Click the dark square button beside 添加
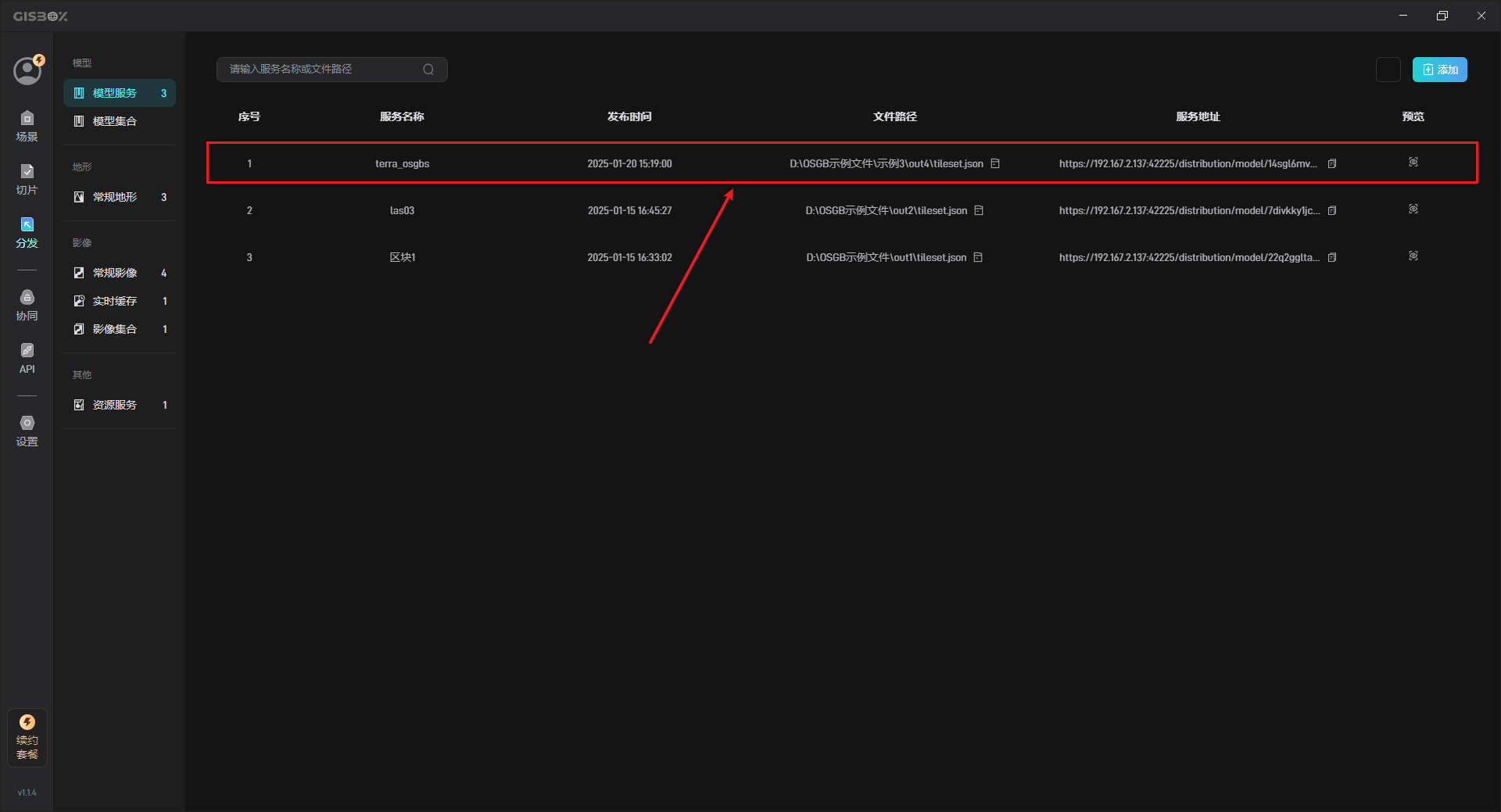1501x812 pixels. pos(1388,70)
